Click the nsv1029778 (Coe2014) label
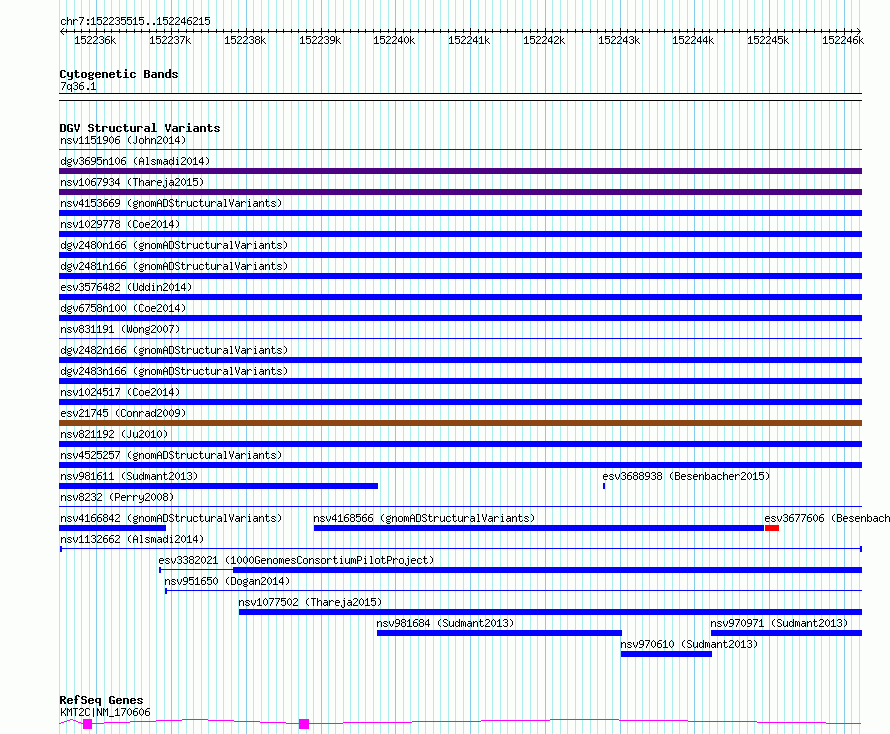Screen dimensions: 890x734 (x=120, y=224)
